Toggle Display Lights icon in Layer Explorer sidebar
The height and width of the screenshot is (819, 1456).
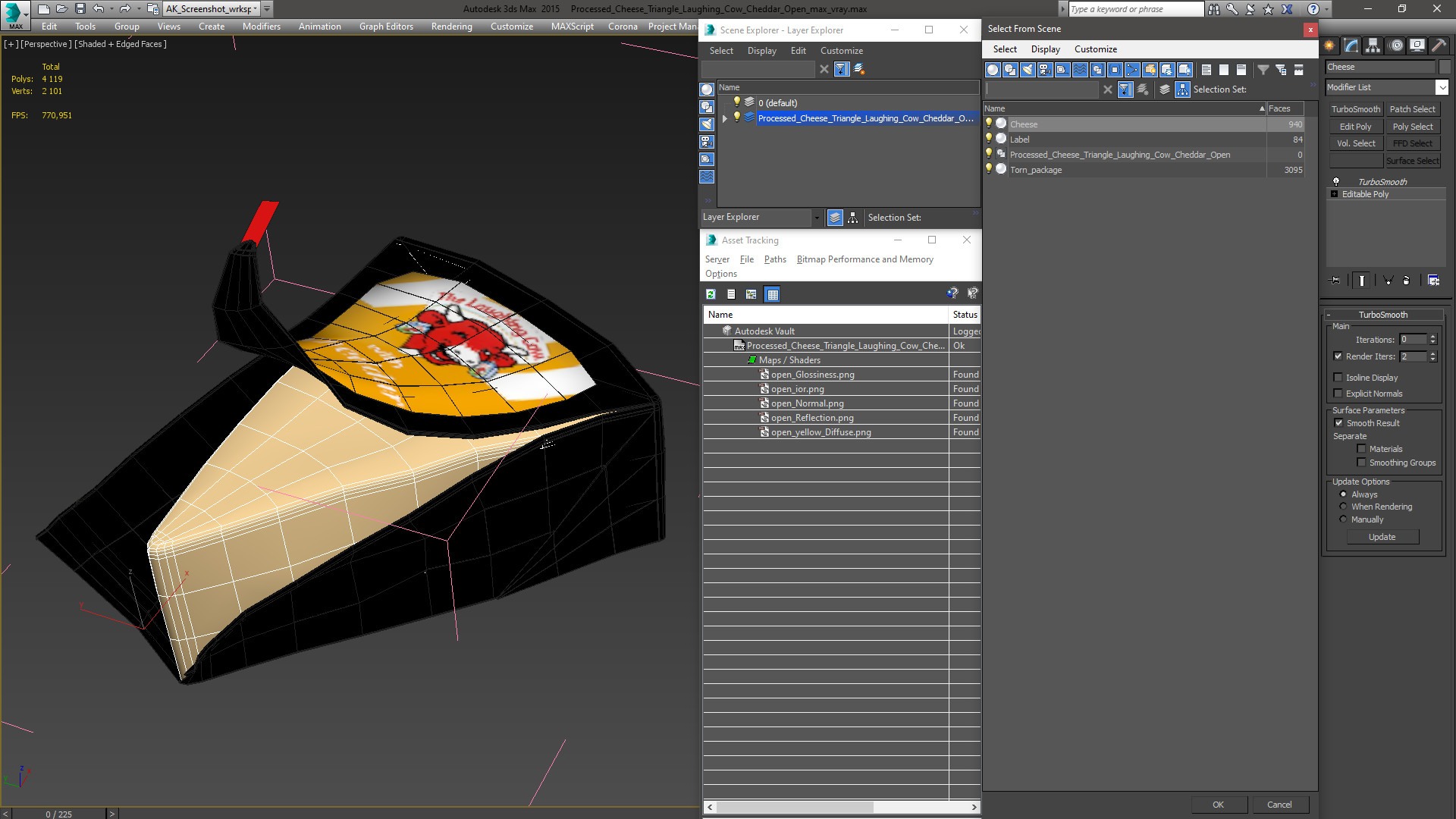tap(707, 124)
